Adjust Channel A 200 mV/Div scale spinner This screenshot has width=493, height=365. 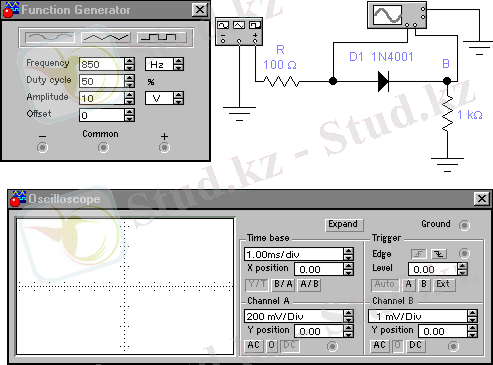tap(348, 316)
